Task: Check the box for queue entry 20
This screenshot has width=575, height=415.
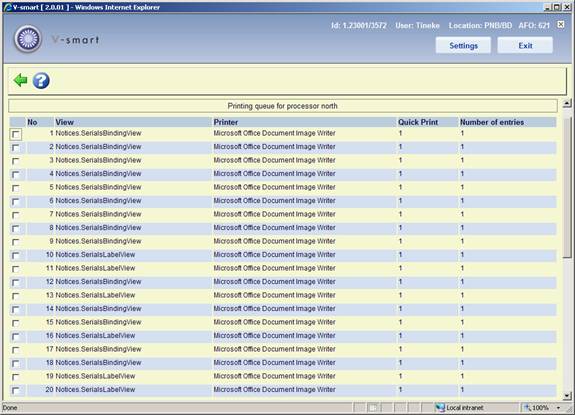Action: pyautogui.click(x=16, y=391)
